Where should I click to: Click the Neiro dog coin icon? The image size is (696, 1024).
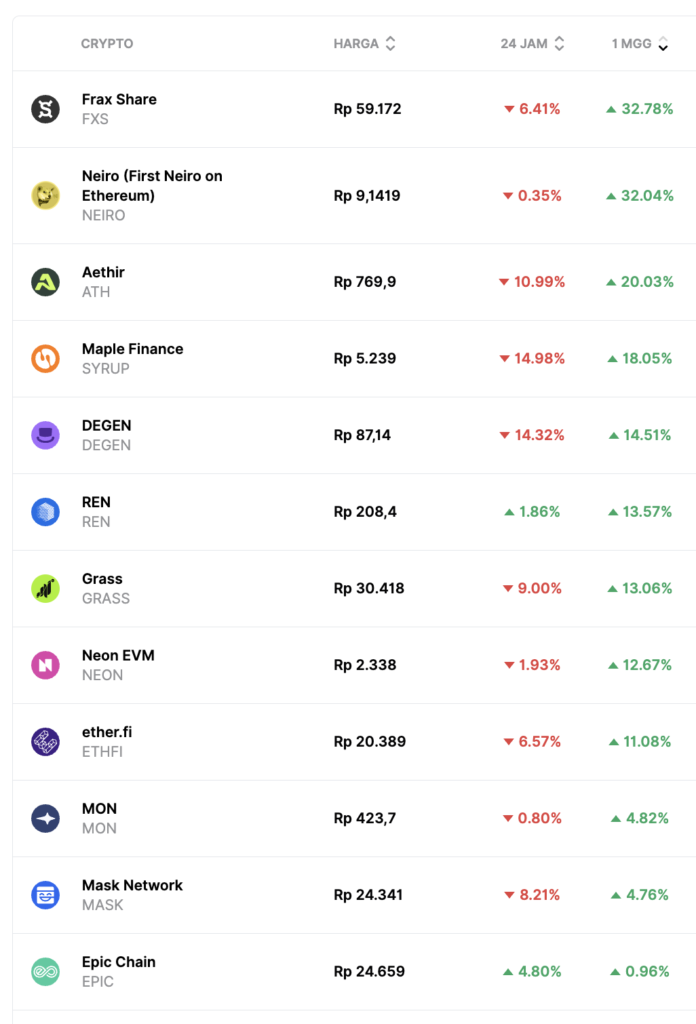(x=46, y=195)
